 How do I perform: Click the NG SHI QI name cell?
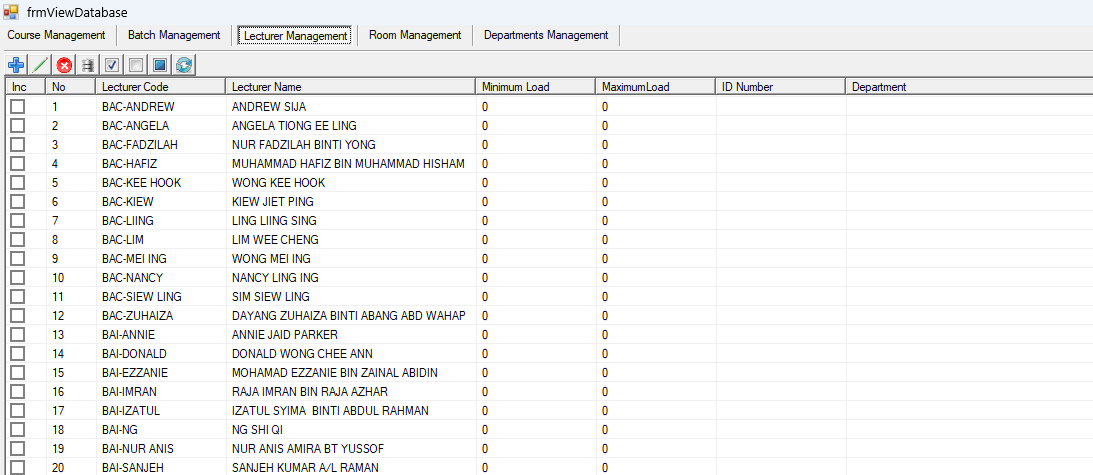(351, 429)
